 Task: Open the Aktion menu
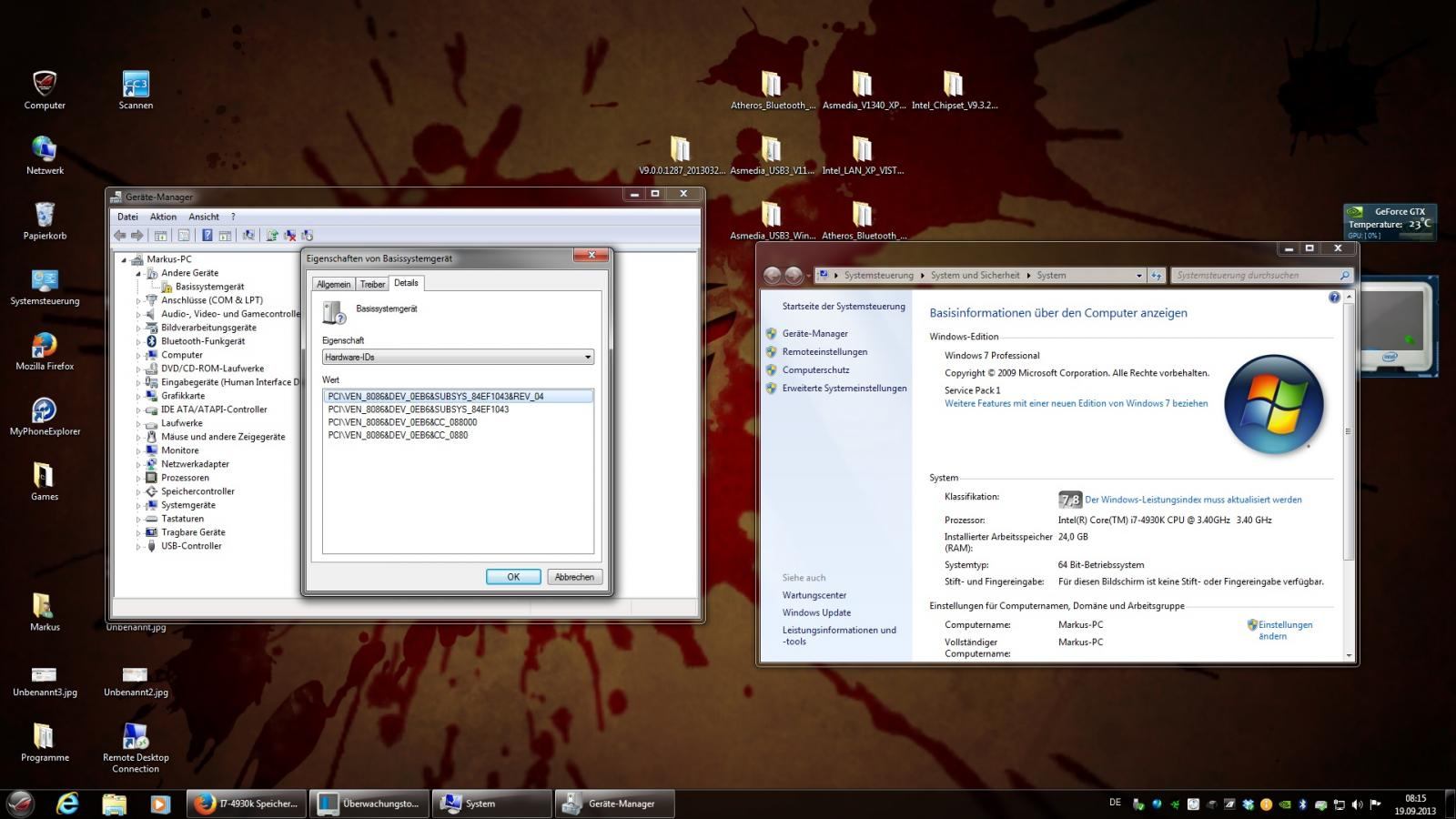[x=163, y=217]
